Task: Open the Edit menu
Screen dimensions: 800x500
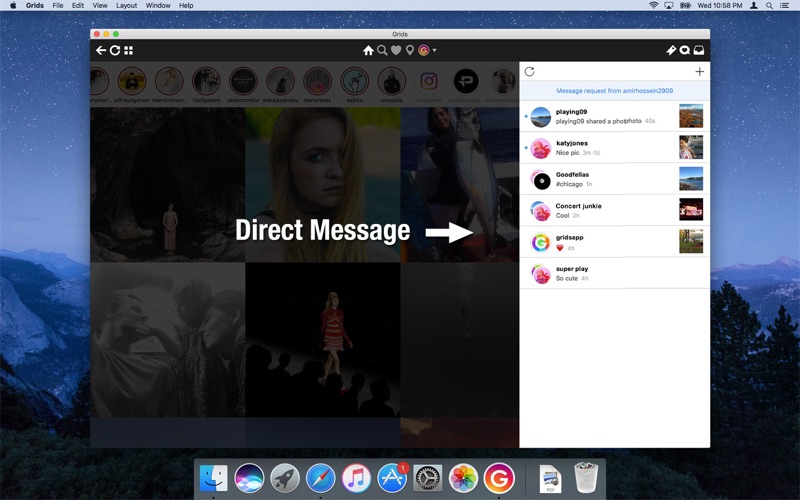Action: tap(78, 6)
